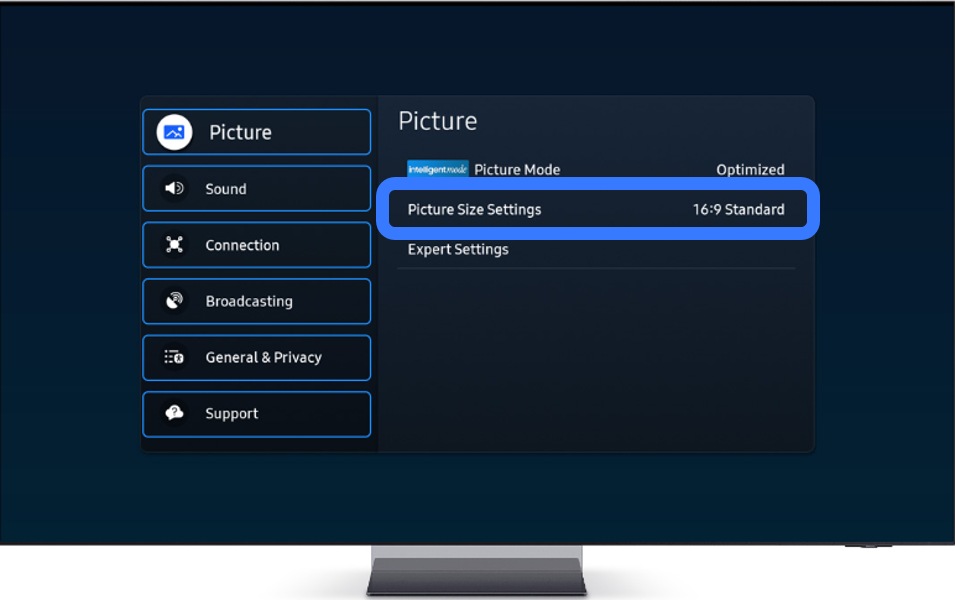955x600 pixels.
Task: Open Picture Size Settings
Action: click(x=474, y=210)
